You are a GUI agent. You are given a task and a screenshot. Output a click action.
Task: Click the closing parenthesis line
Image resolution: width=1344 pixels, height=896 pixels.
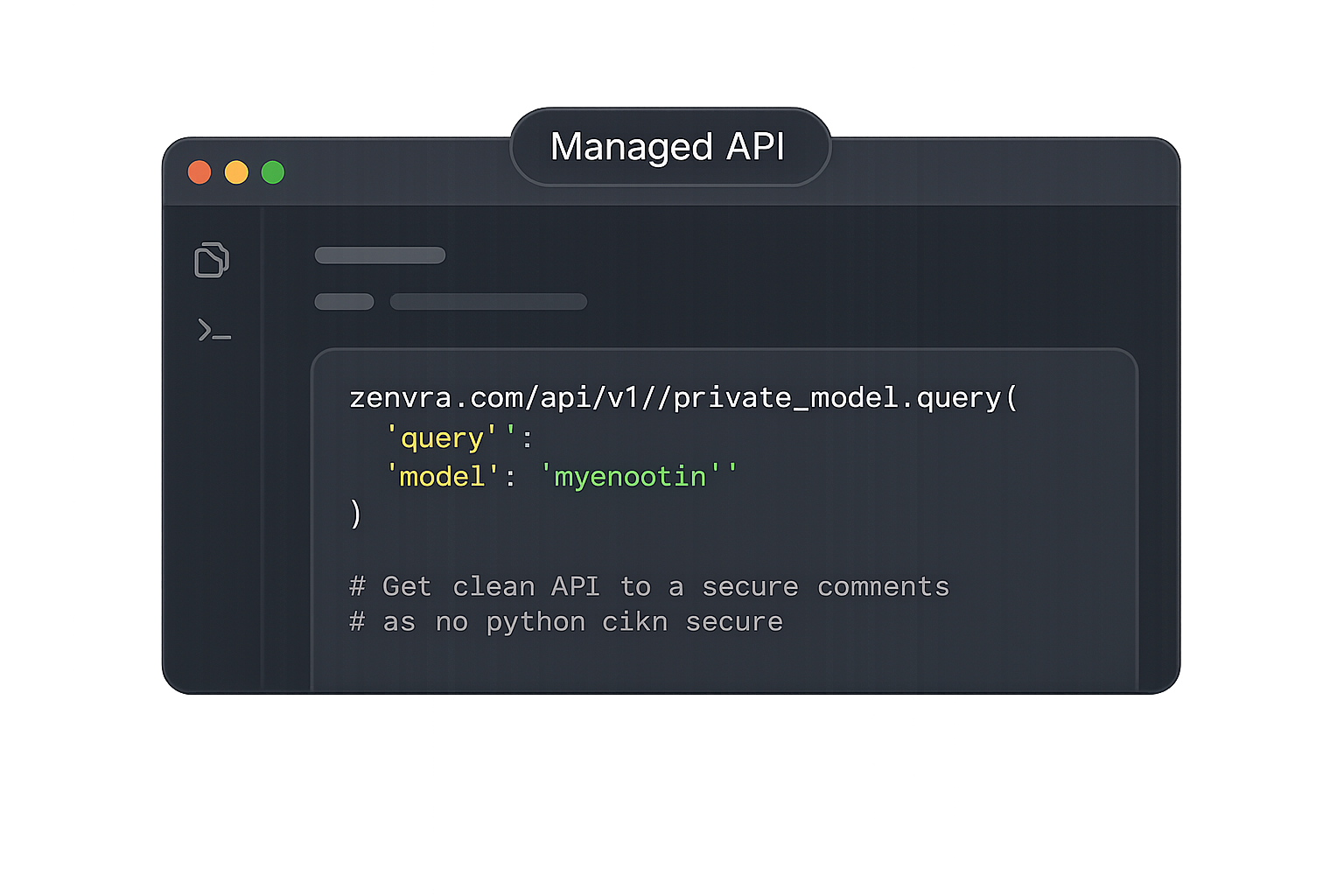click(x=355, y=514)
